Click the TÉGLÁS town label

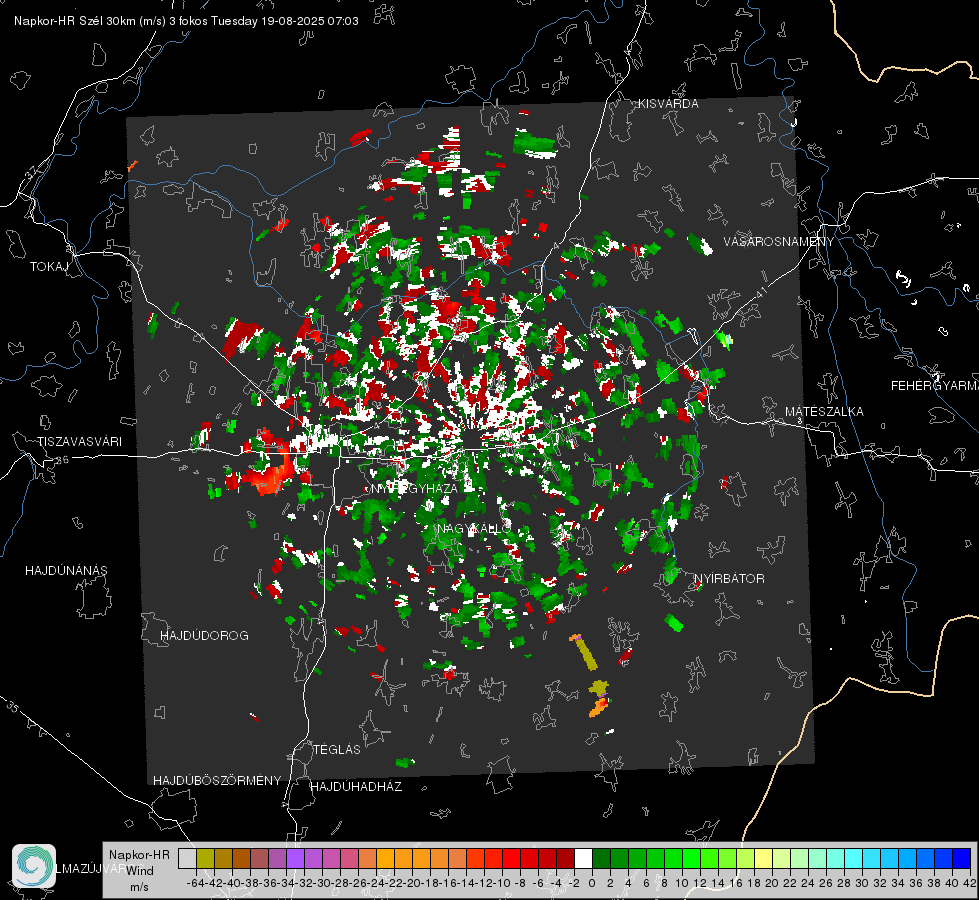pos(337,749)
